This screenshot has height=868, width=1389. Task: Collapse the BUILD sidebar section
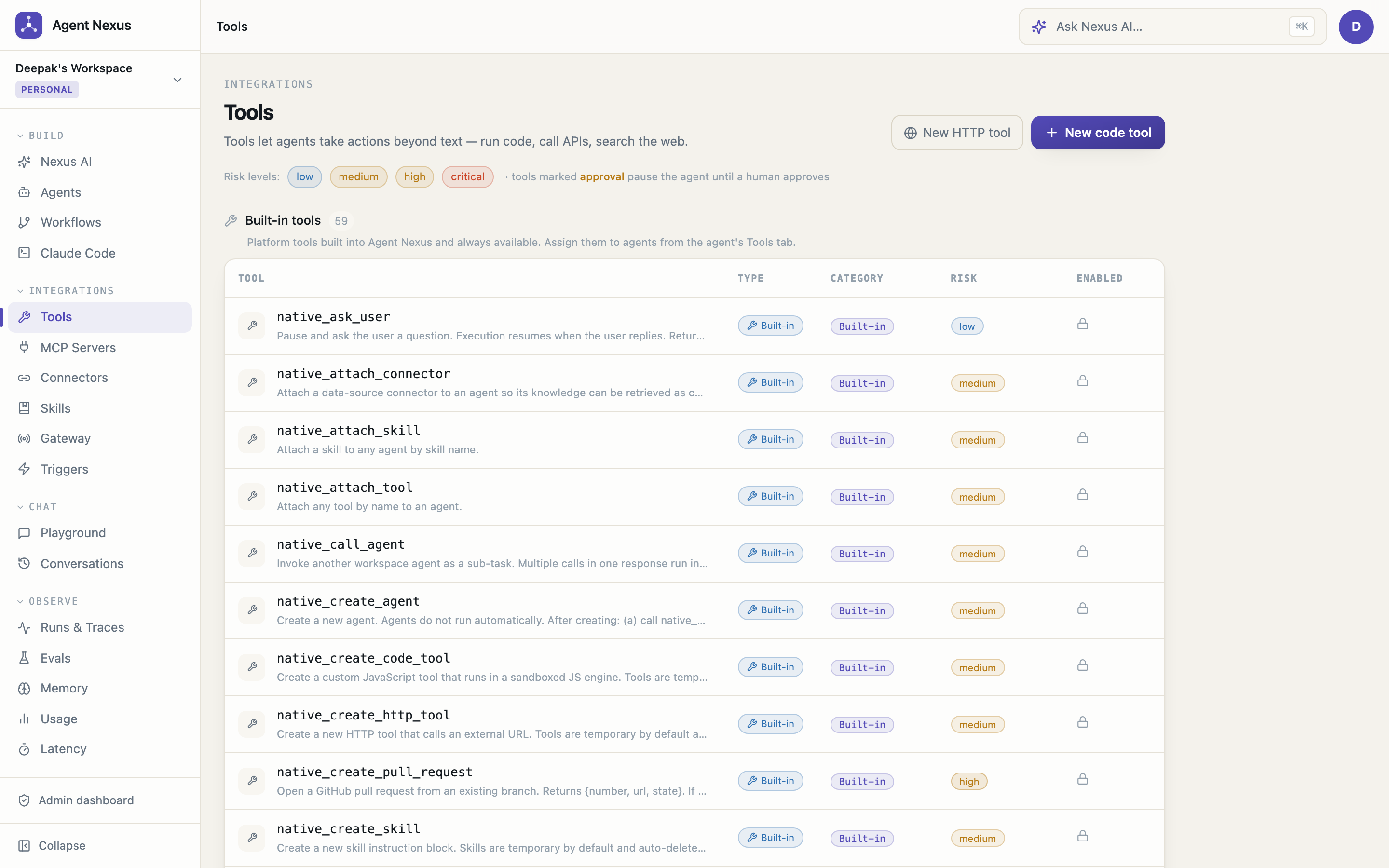(40, 136)
